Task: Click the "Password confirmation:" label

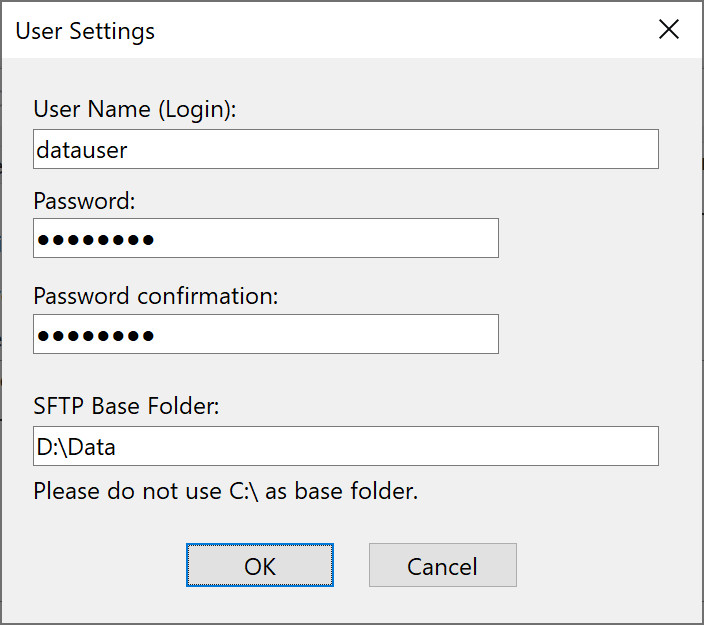Action: pos(155,296)
